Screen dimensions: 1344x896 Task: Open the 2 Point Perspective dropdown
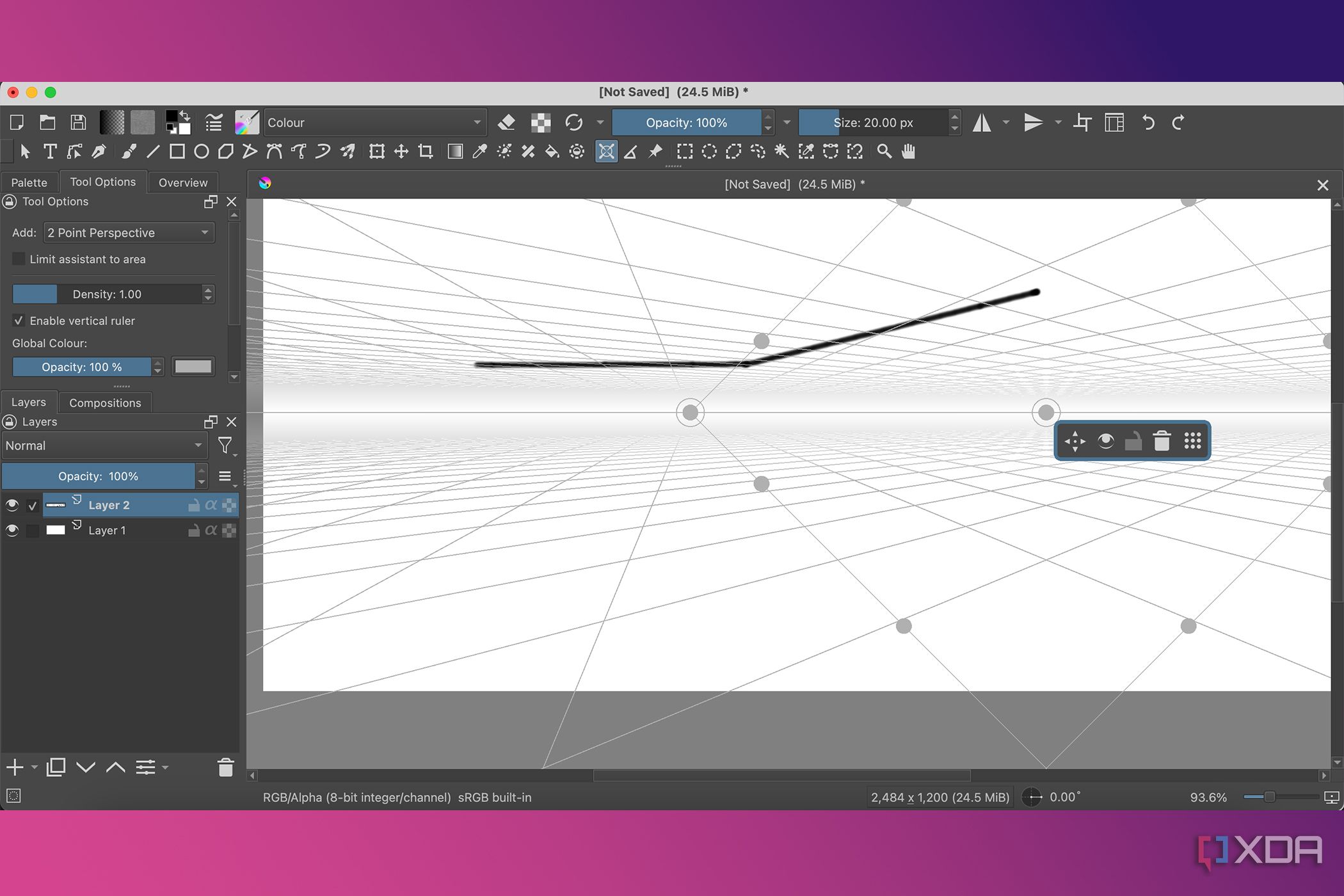(x=128, y=233)
